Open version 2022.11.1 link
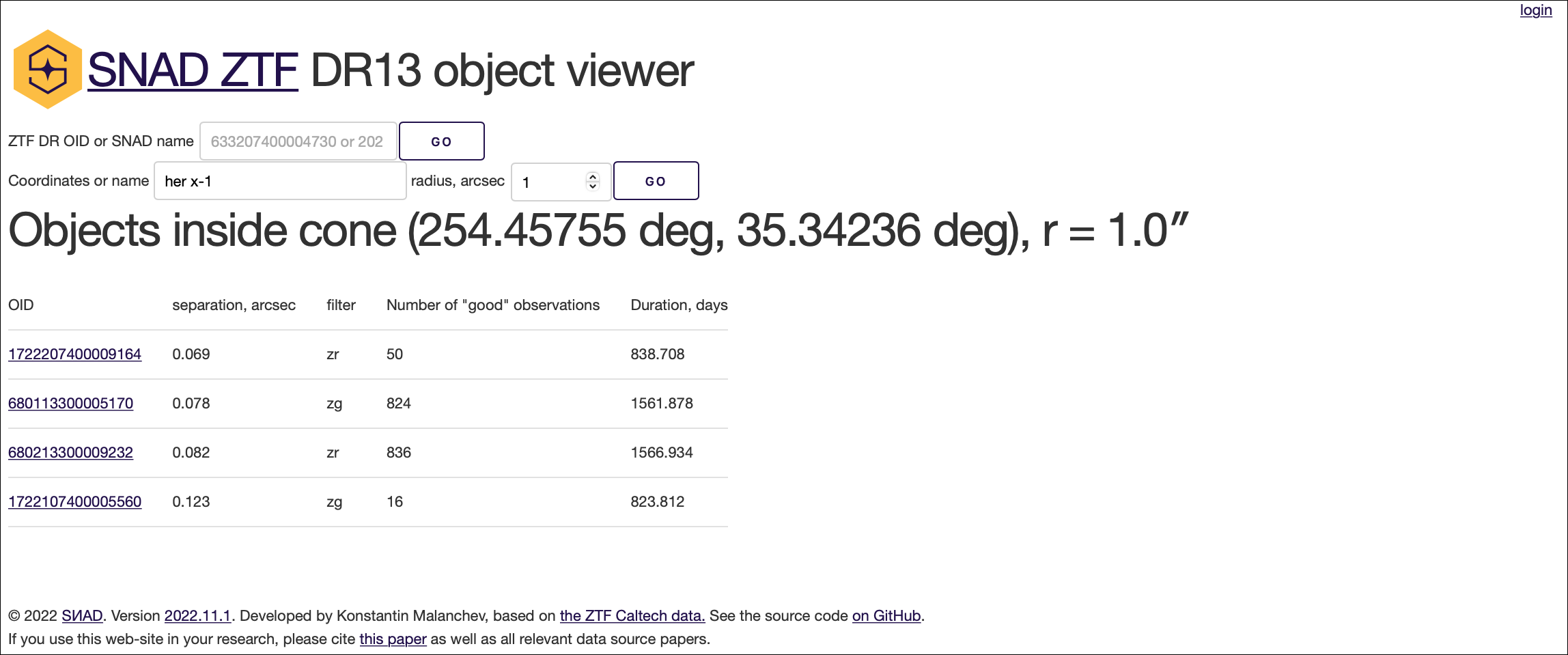Screen dimensions: 1568x655 198,616
